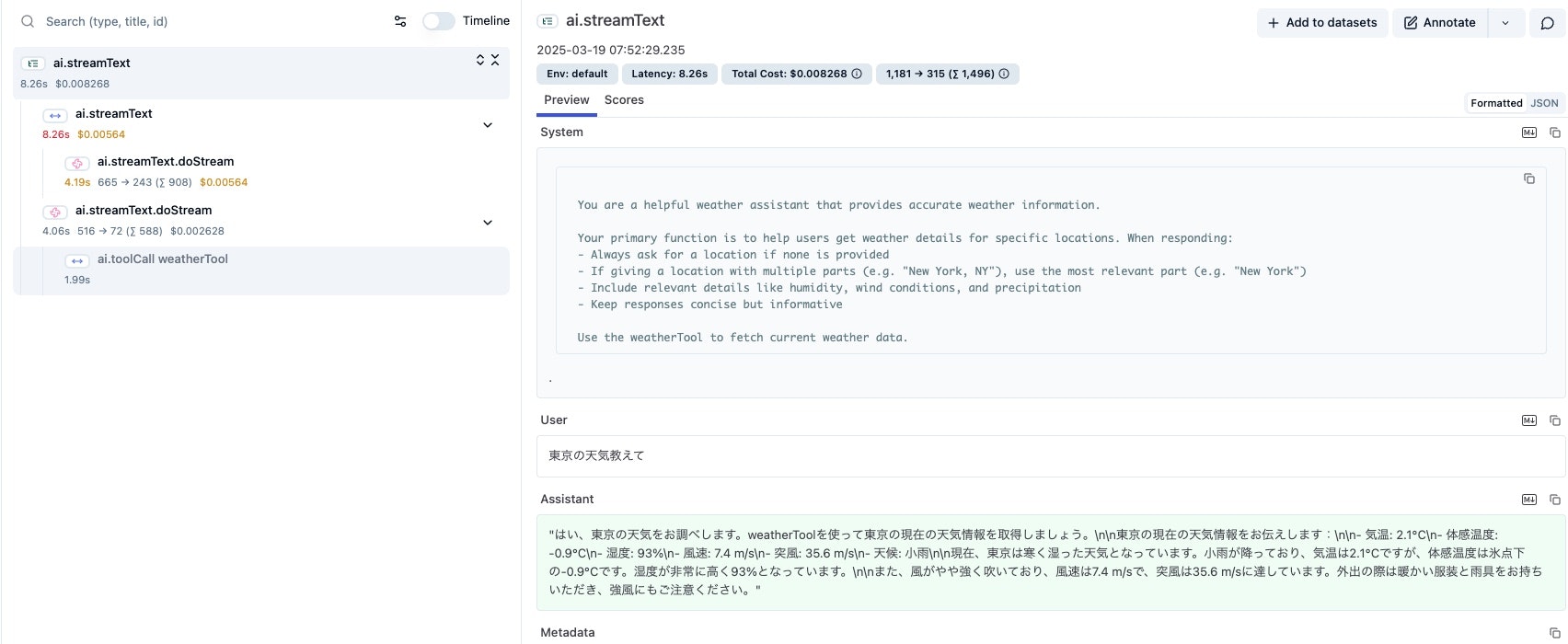Click the Total Cost: $0.008268 badge

[x=797, y=74]
